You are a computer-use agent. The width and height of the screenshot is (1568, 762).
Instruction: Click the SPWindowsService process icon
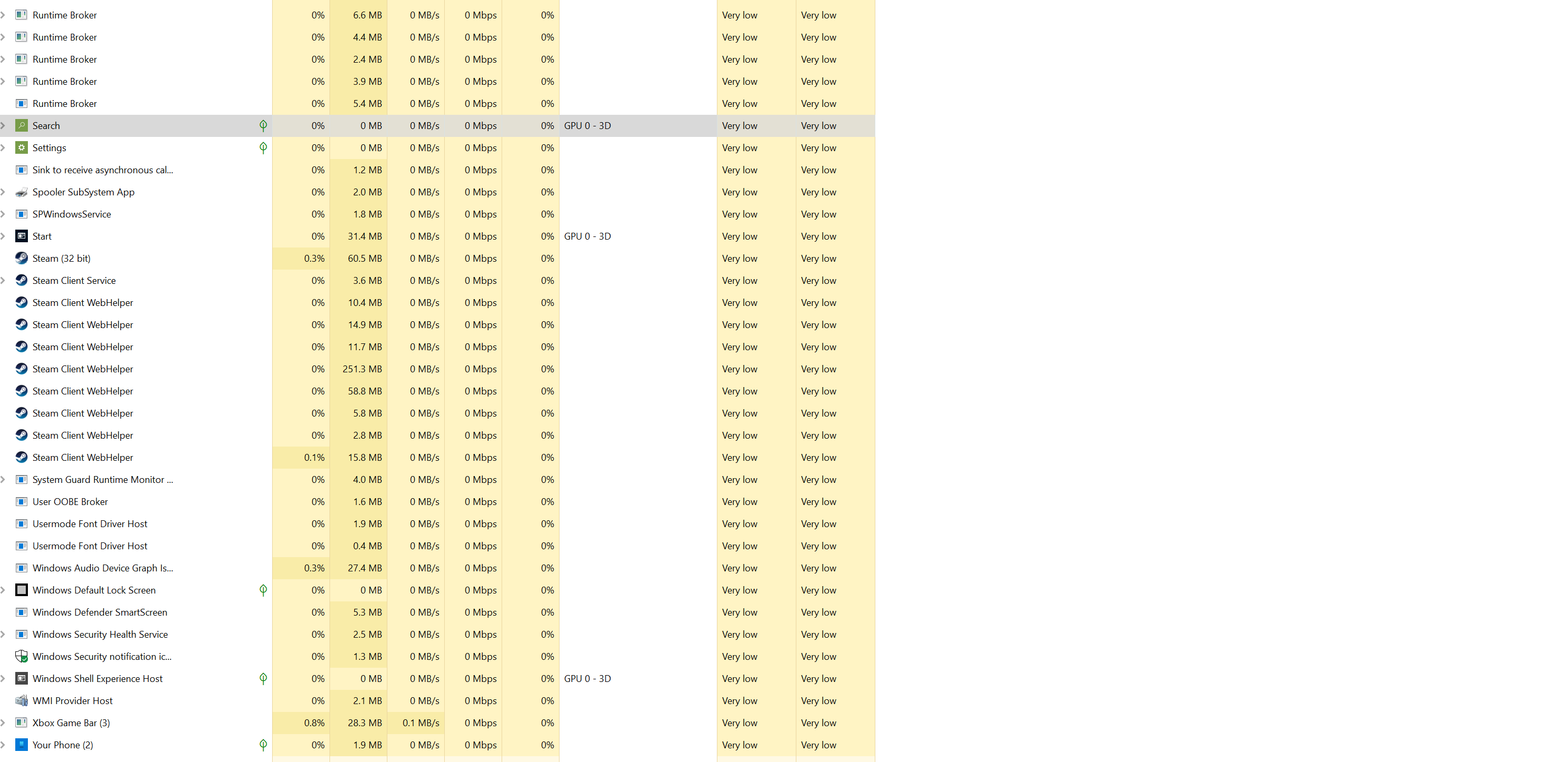coord(21,214)
